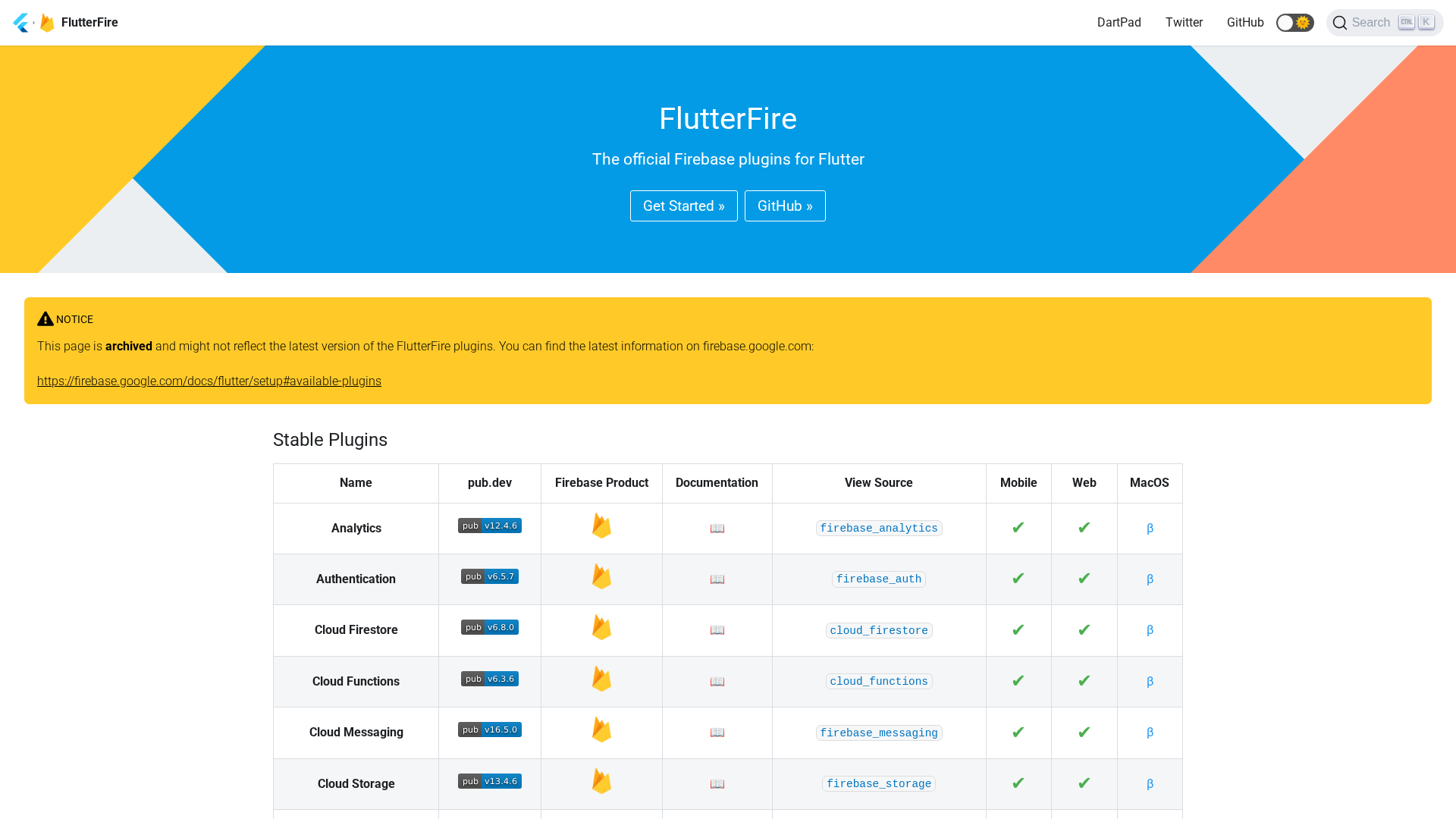This screenshot has height=819, width=1456.
Task: Click the GitHub » hero button
Action: point(785,206)
